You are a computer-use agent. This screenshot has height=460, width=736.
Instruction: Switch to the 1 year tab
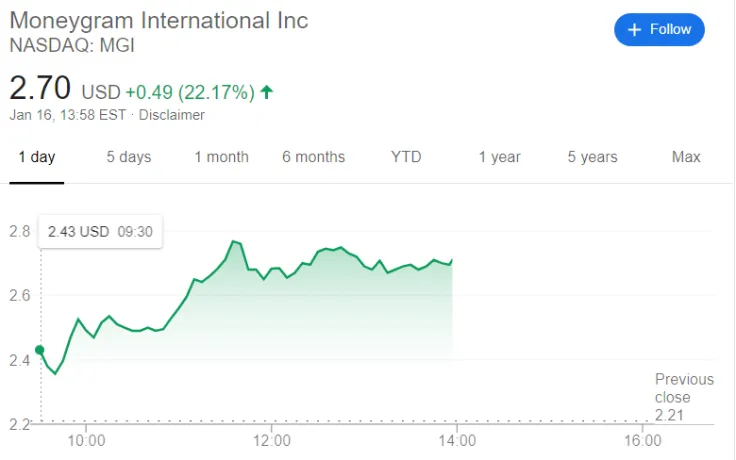pyautogui.click(x=499, y=157)
